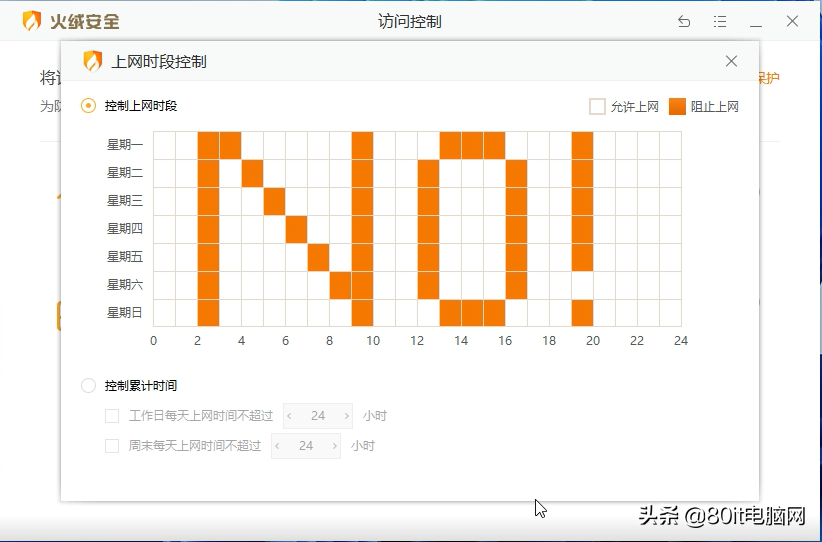The image size is (822, 542).
Task: Click the weekend hours value 24 field
Action: click(x=306, y=446)
